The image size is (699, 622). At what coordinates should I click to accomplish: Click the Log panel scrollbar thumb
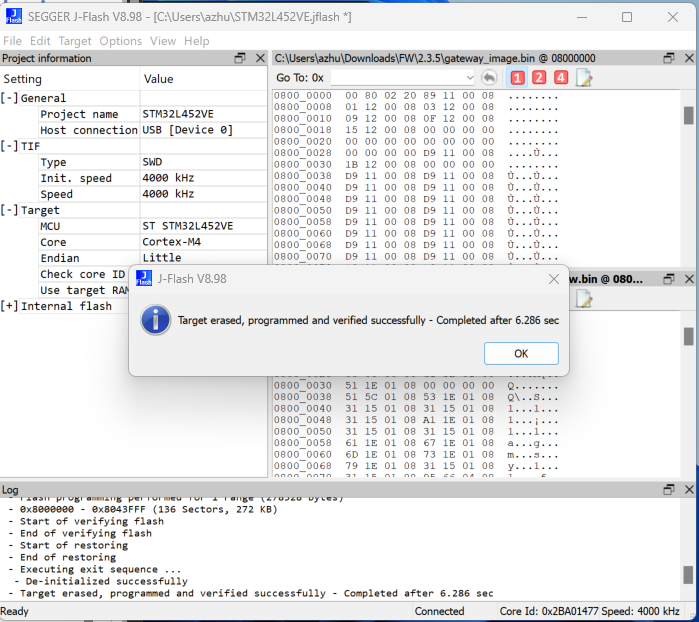point(688,575)
